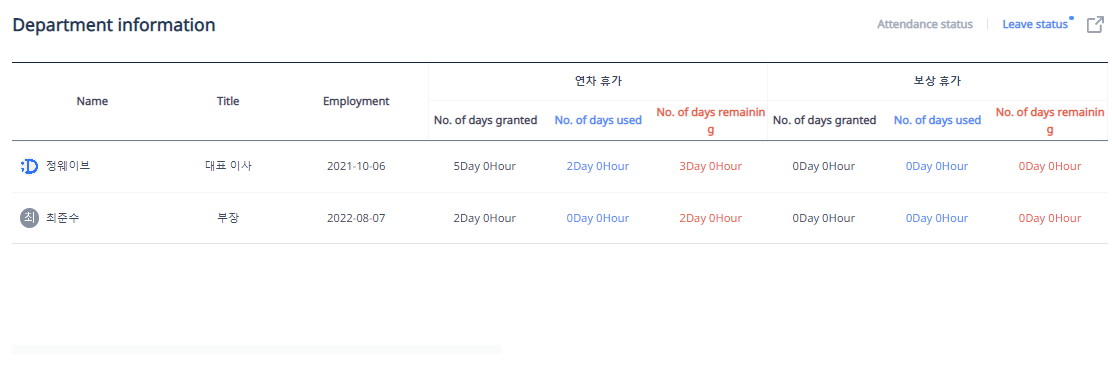Click 정웨이브's 3Day 0Hour remaining value
Screen dimensions: 1112x365
[711, 167]
